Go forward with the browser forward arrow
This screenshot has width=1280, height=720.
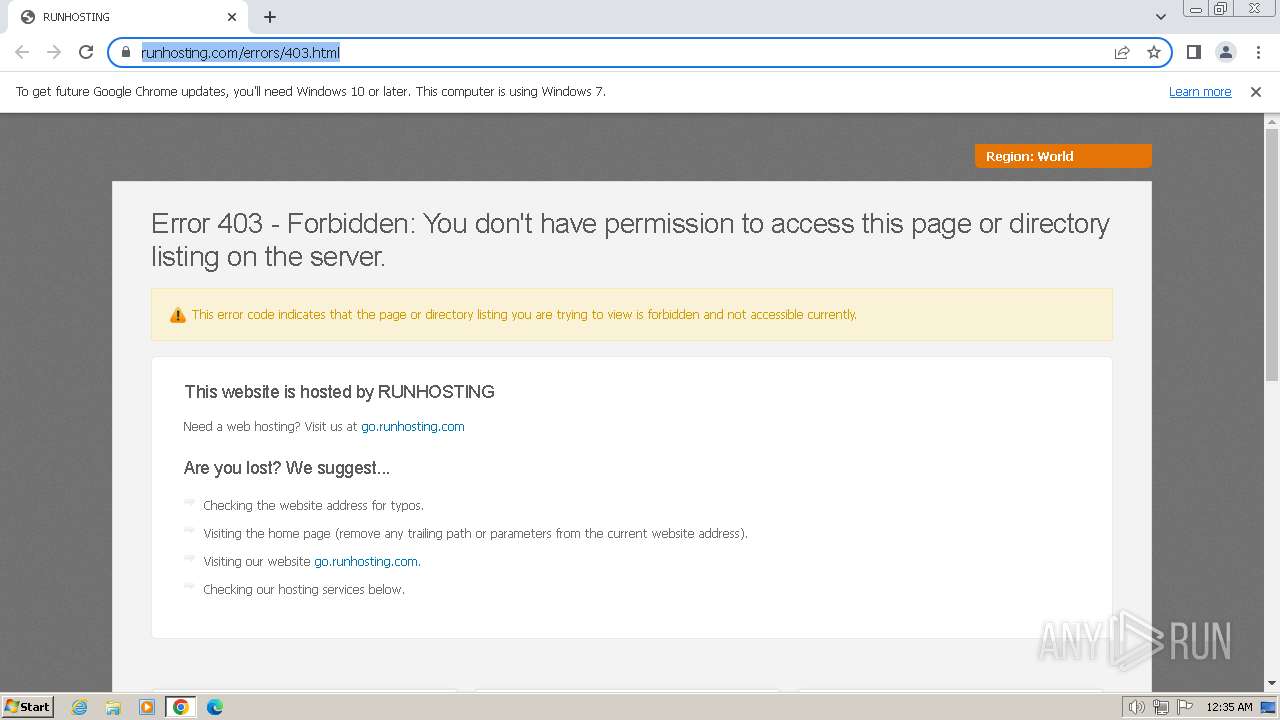tap(54, 52)
